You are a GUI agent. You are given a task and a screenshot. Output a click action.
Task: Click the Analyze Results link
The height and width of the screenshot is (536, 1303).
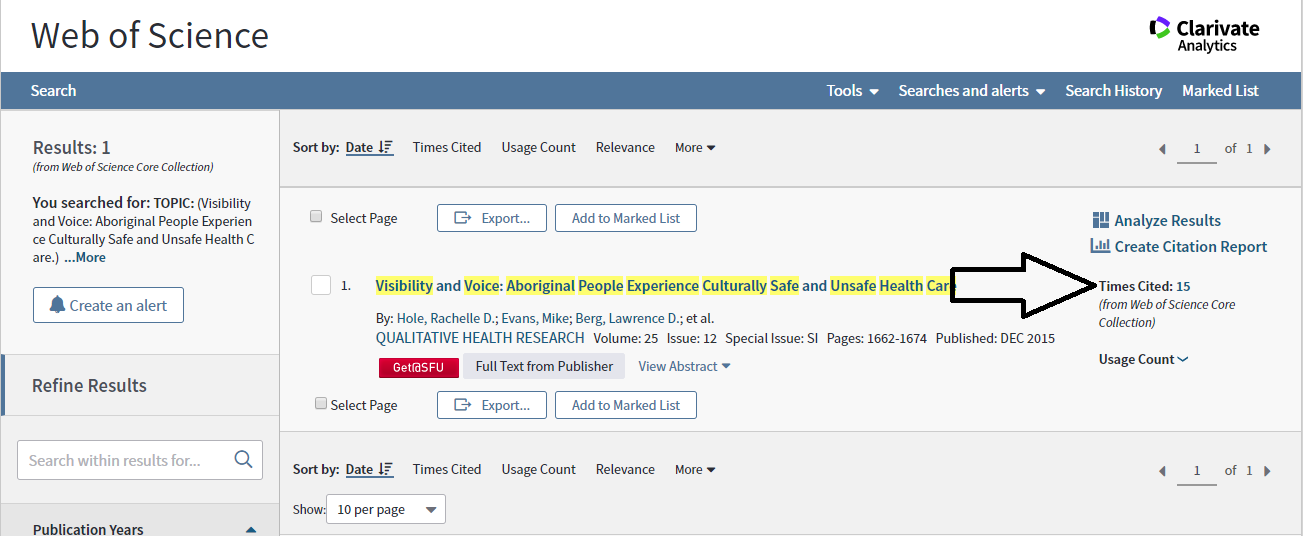(1157, 220)
